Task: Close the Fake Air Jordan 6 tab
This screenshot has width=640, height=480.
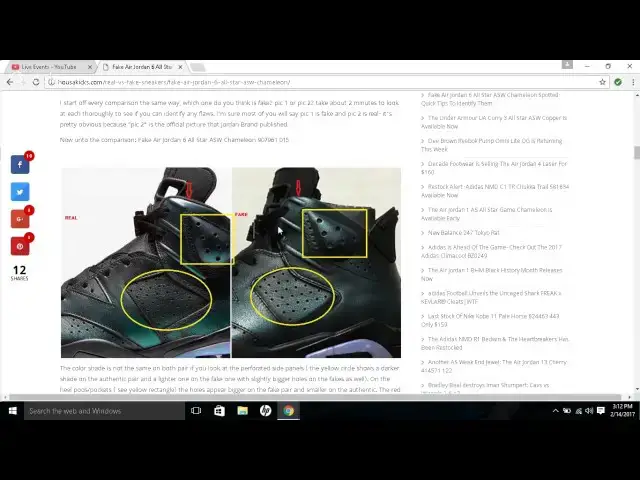Action: (x=180, y=67)
